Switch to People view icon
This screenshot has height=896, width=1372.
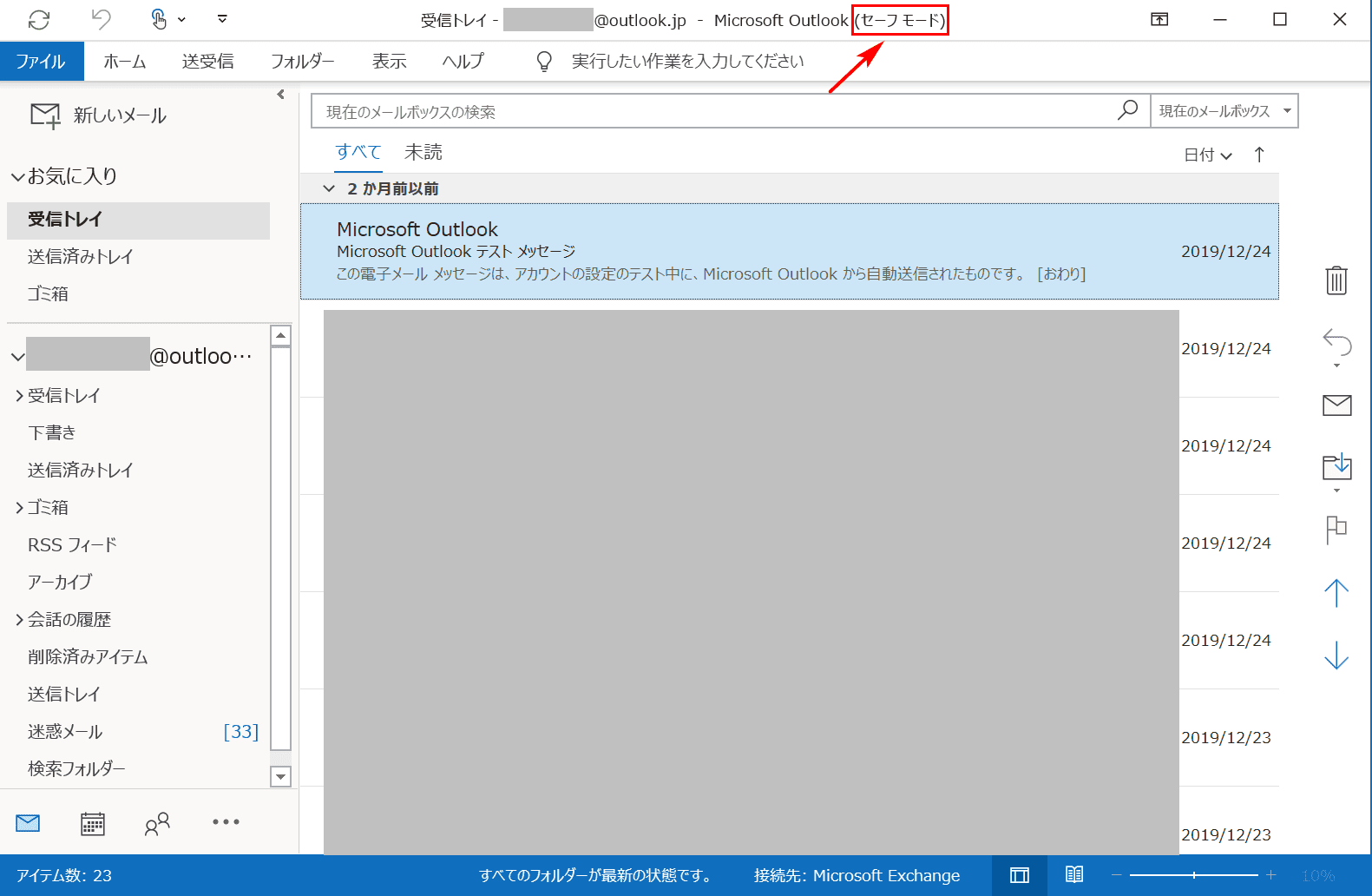(x=157, y=823)
